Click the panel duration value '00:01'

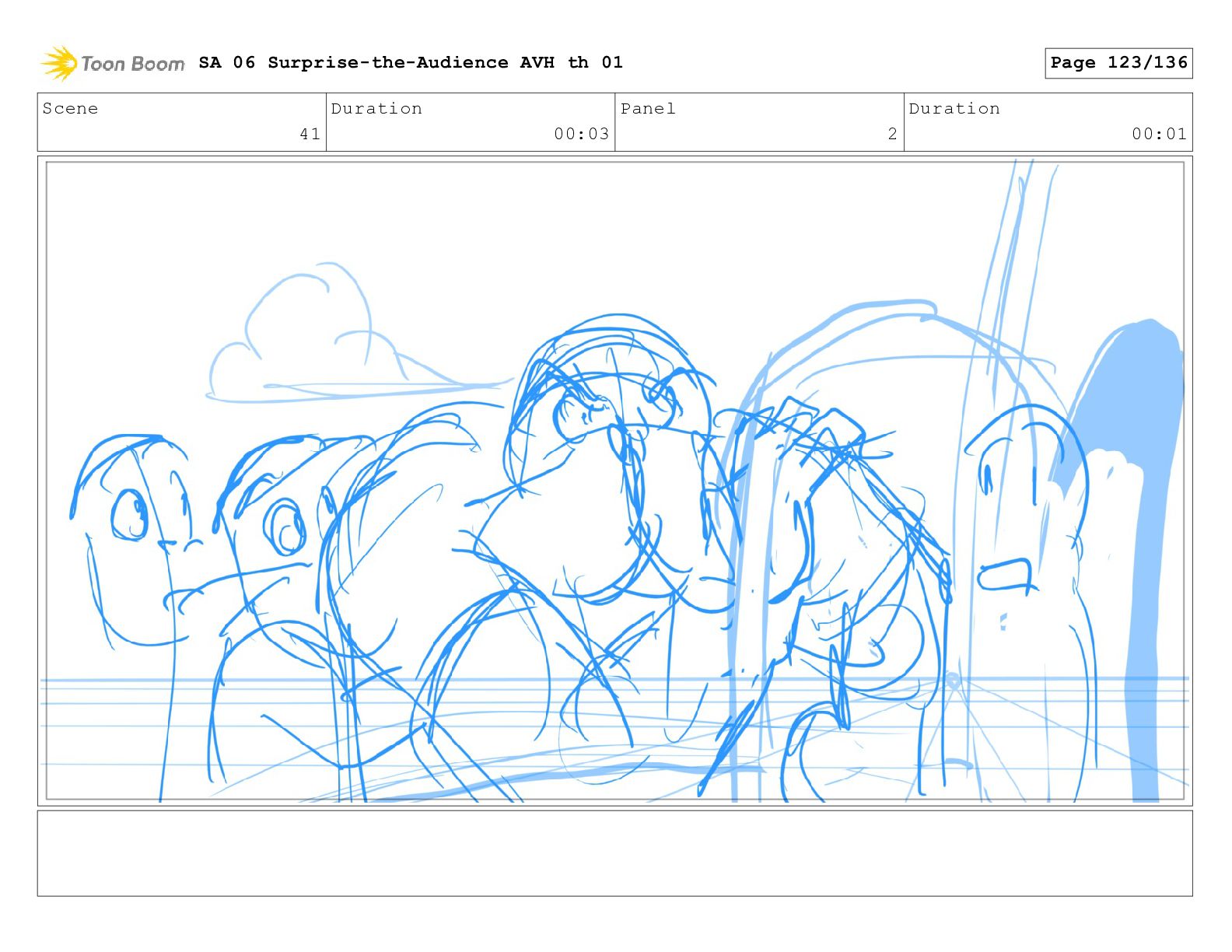point(1159,134)
